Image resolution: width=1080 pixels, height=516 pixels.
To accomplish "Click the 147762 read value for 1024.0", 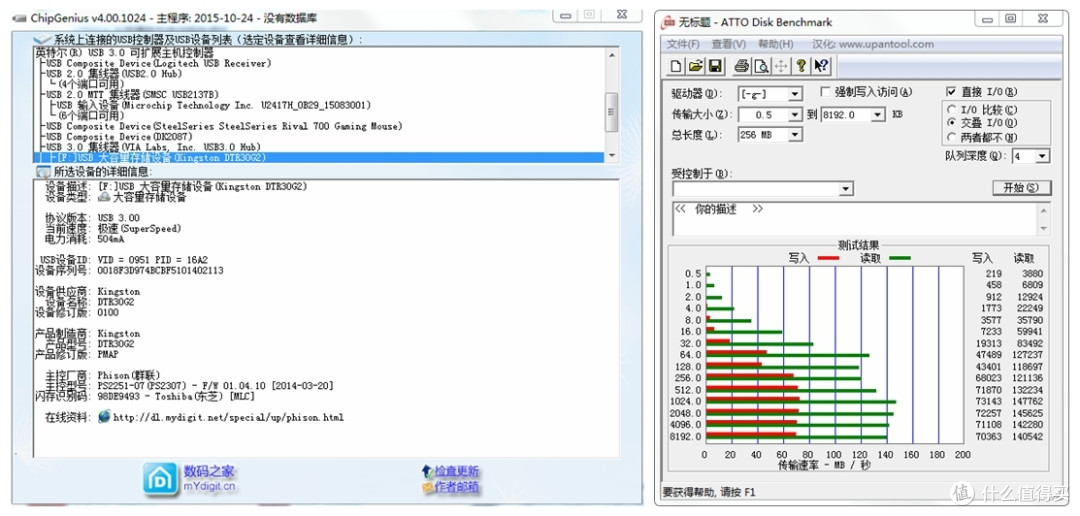I will click(1028, 401).
